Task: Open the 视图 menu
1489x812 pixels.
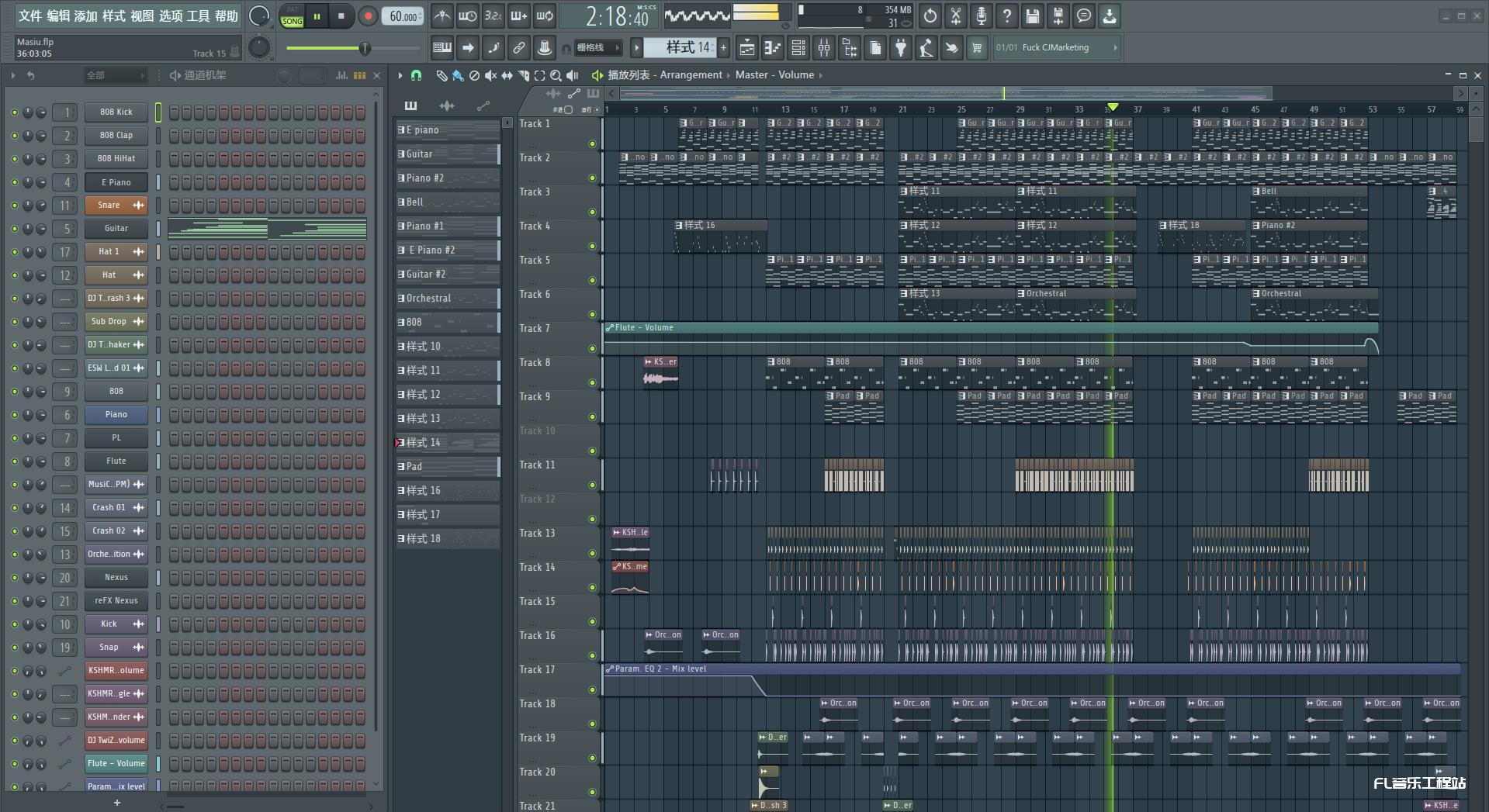Action: point(142,16)
